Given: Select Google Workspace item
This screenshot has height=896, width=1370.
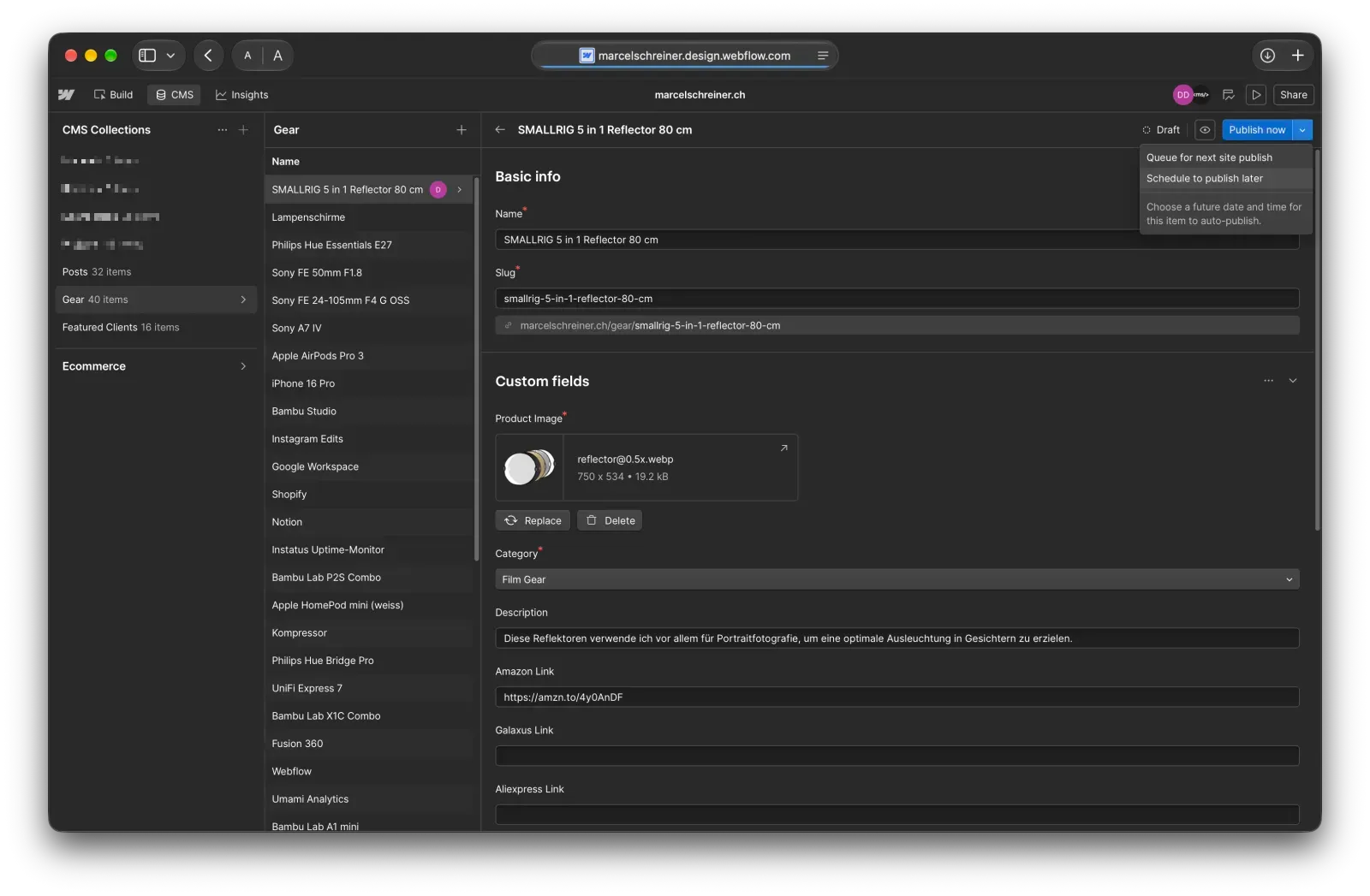Looking at the screenshot, I should click(x=368, y=467).
